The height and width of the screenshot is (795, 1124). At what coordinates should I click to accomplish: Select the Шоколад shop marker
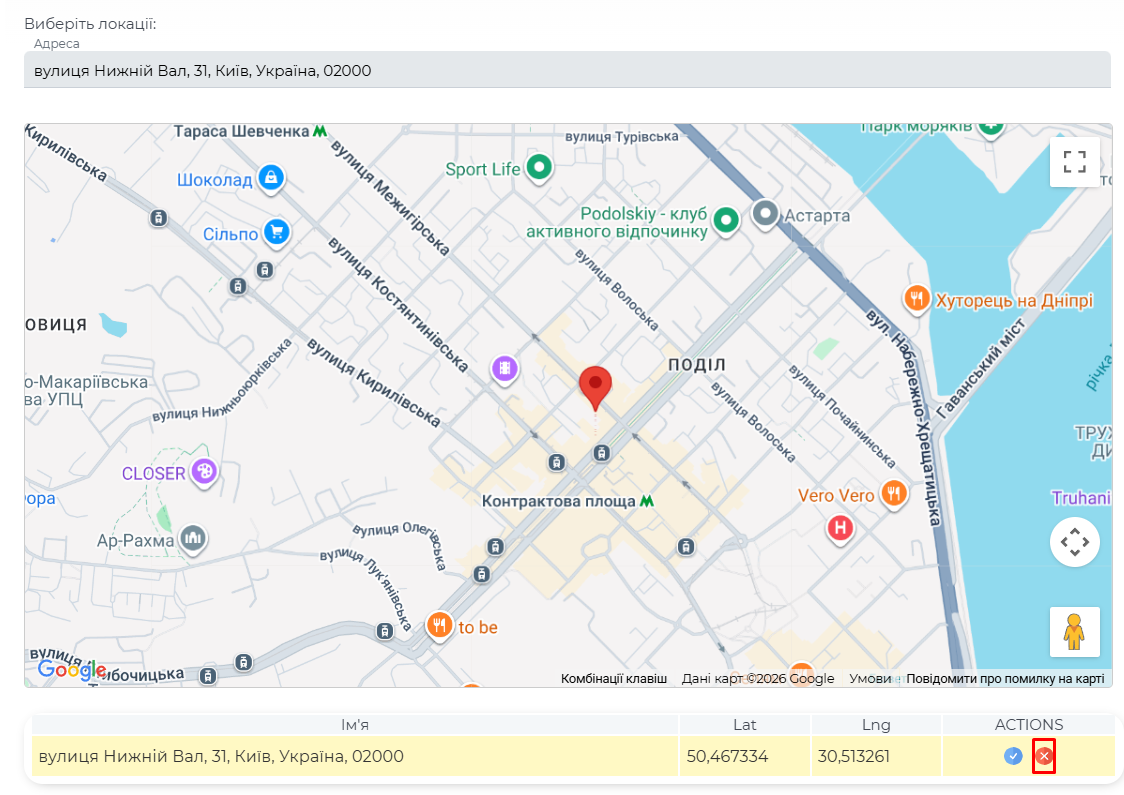(x=269, y=178)
